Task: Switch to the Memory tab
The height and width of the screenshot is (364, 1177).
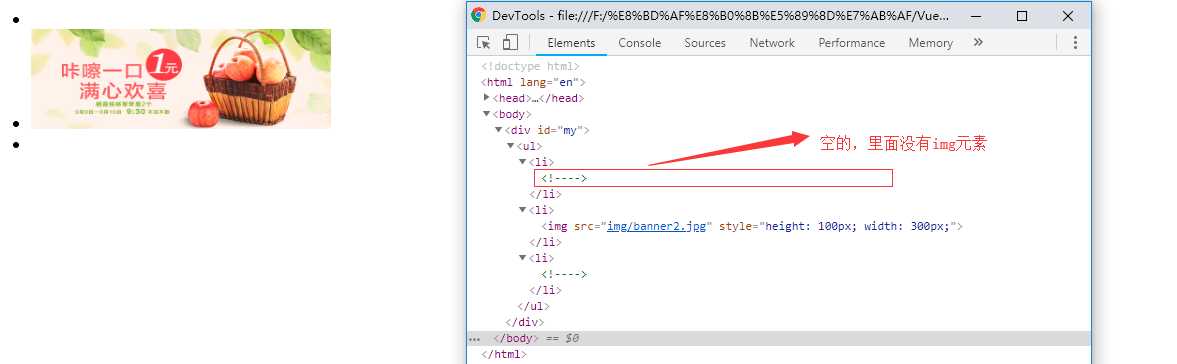Action: coord(930,43)
